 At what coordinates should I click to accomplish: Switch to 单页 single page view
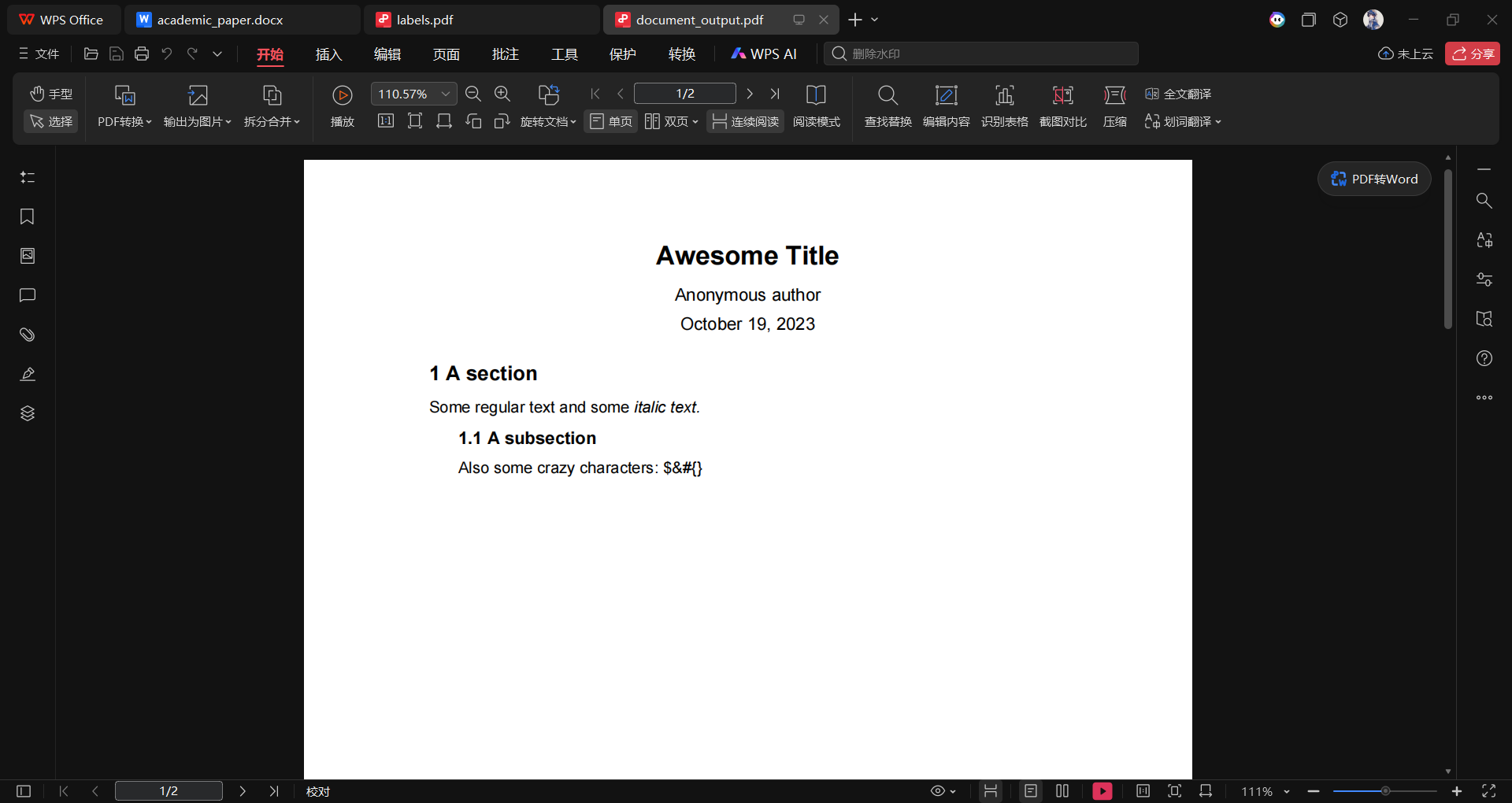click(611, 121)
